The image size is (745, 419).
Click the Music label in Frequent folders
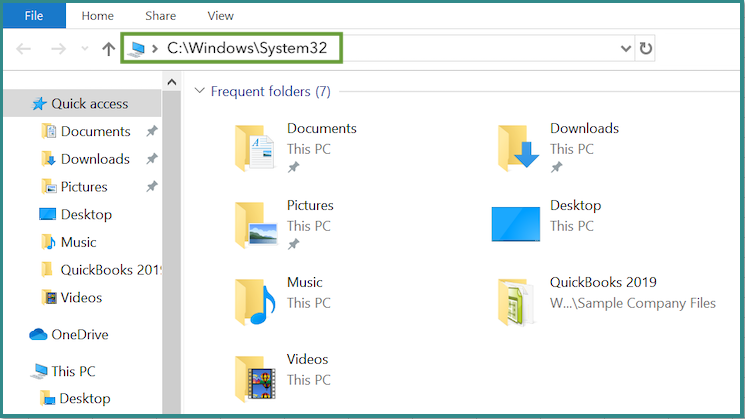tap(305, 282)
